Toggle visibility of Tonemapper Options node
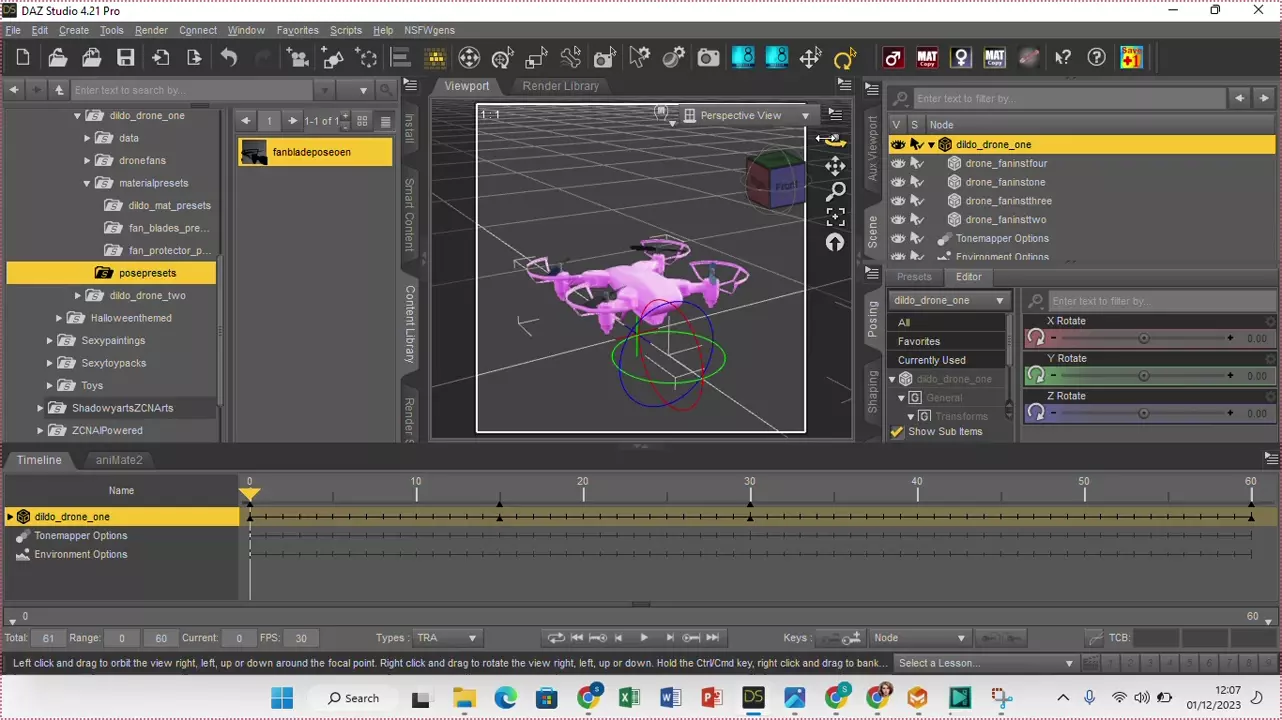This screenshot has width=1282, height=720. 897,239
